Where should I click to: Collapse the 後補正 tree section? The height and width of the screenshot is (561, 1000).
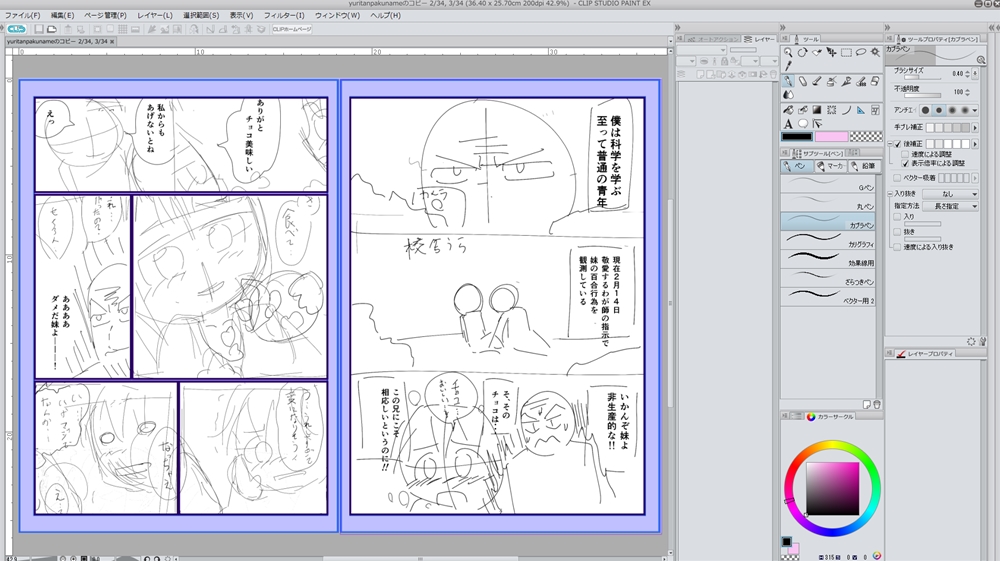click(x=890, y=144)
